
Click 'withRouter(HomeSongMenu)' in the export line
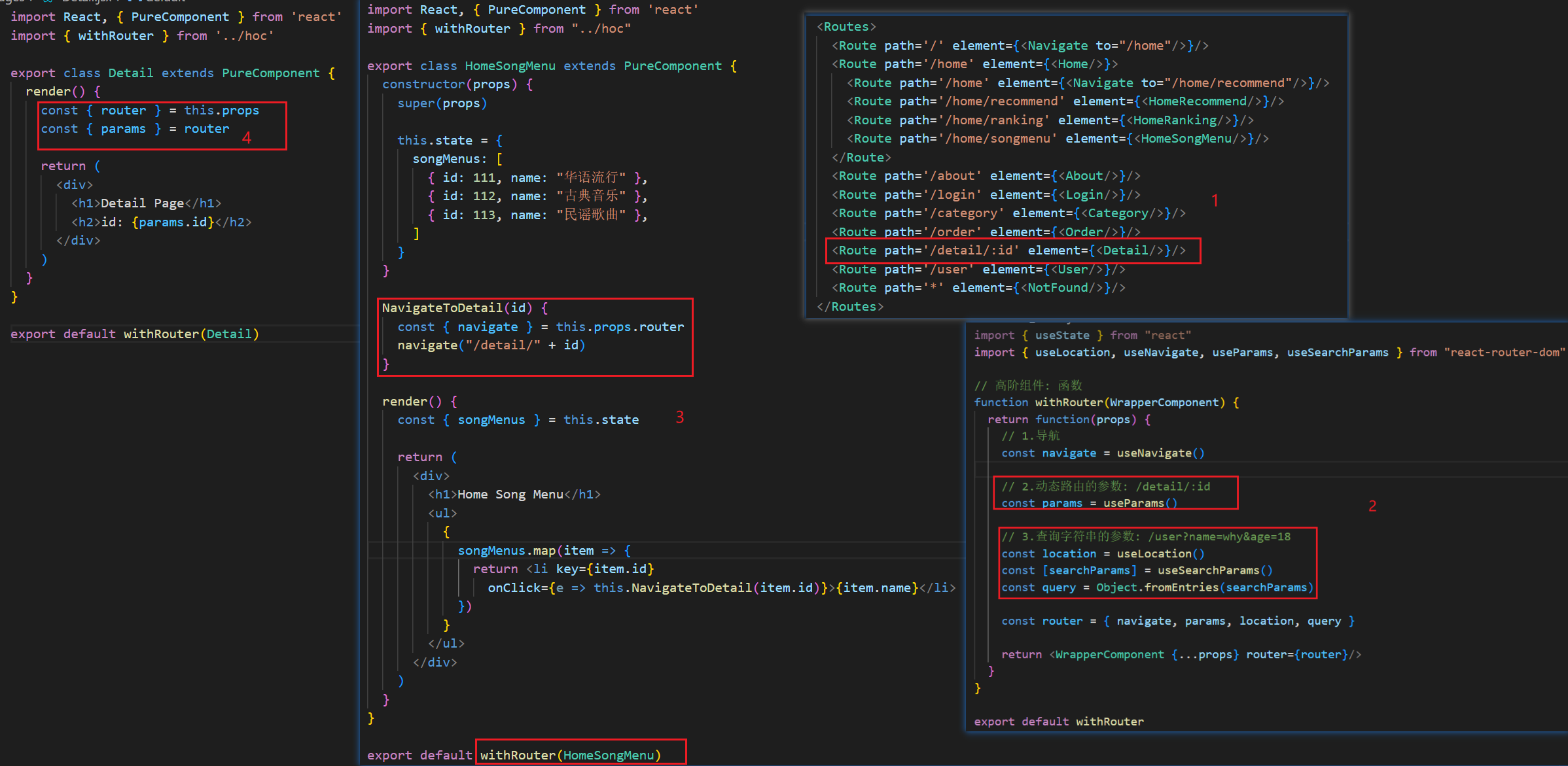570,756
